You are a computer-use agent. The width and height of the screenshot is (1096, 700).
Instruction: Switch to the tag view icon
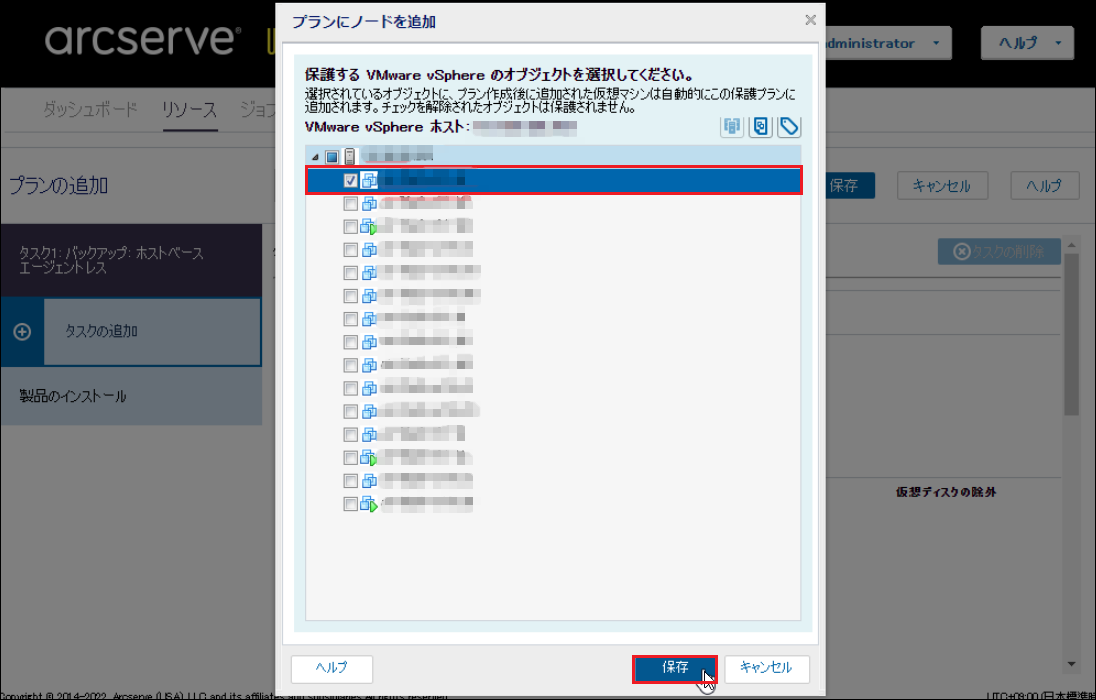coord(789,127)
